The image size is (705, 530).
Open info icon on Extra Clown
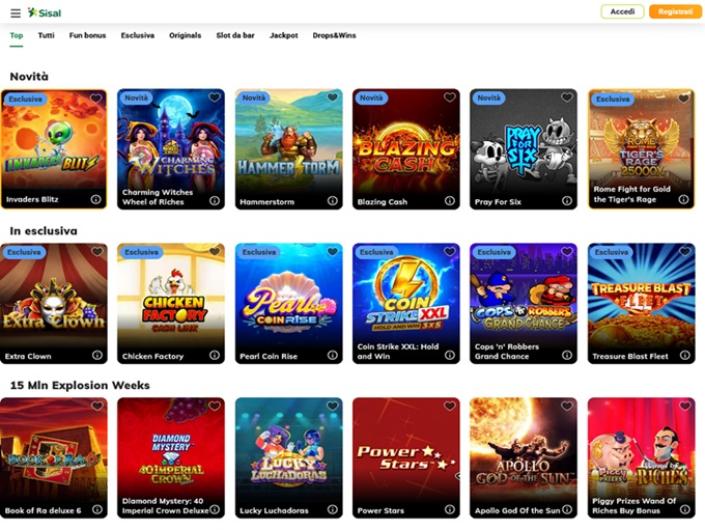coord(97,355)
